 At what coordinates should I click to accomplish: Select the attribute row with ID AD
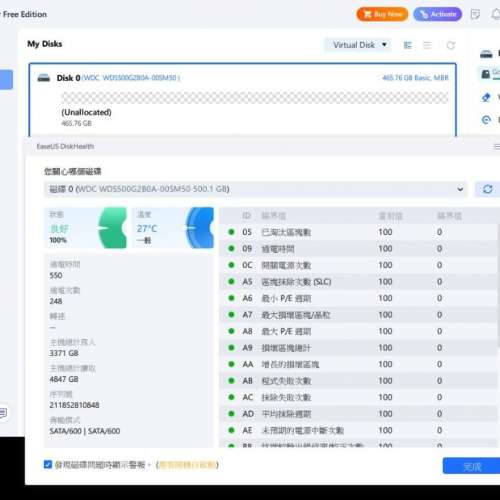click(x=358, y=414)
